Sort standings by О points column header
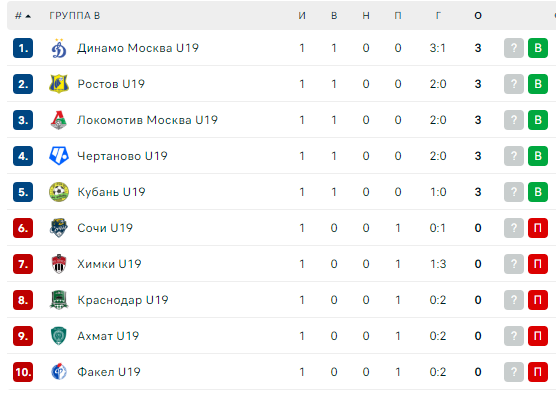556x394 pixels. 478,16
